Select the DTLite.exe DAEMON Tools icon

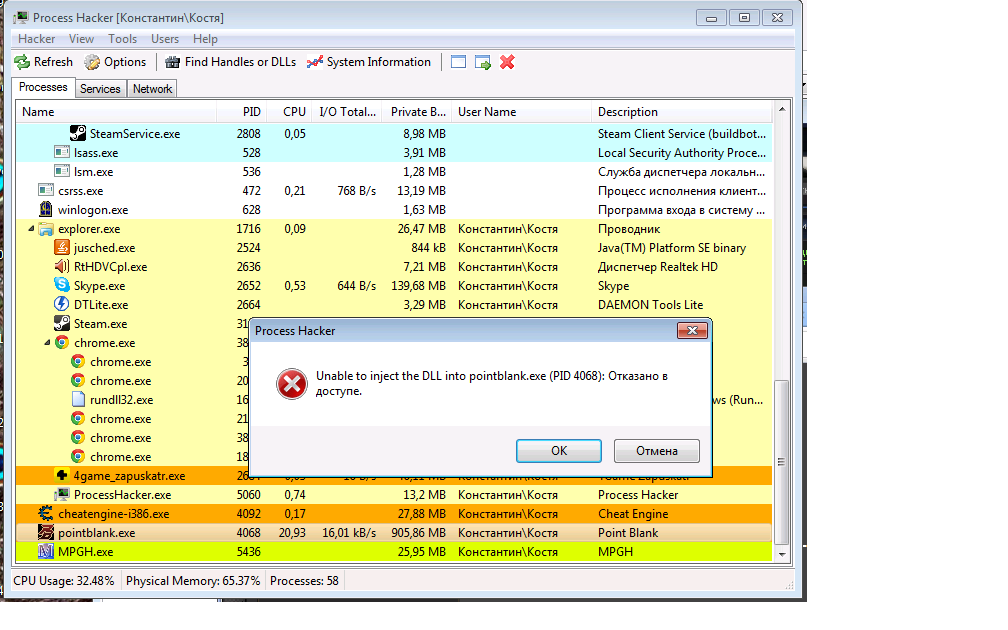click(x=62, y=305)
